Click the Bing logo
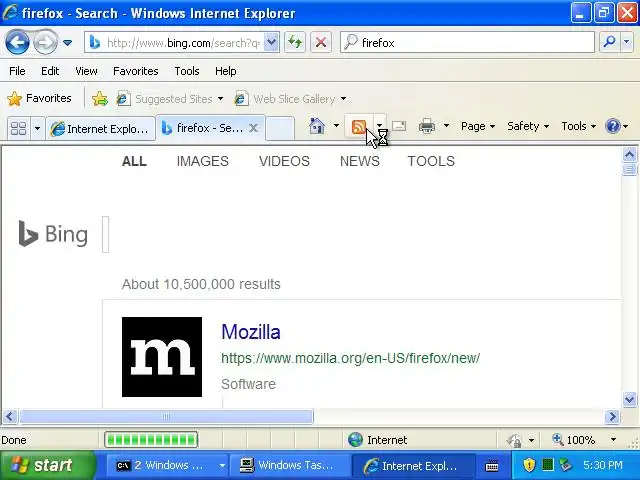This screenshot has height=480, width=640. [x=53, y=234]
